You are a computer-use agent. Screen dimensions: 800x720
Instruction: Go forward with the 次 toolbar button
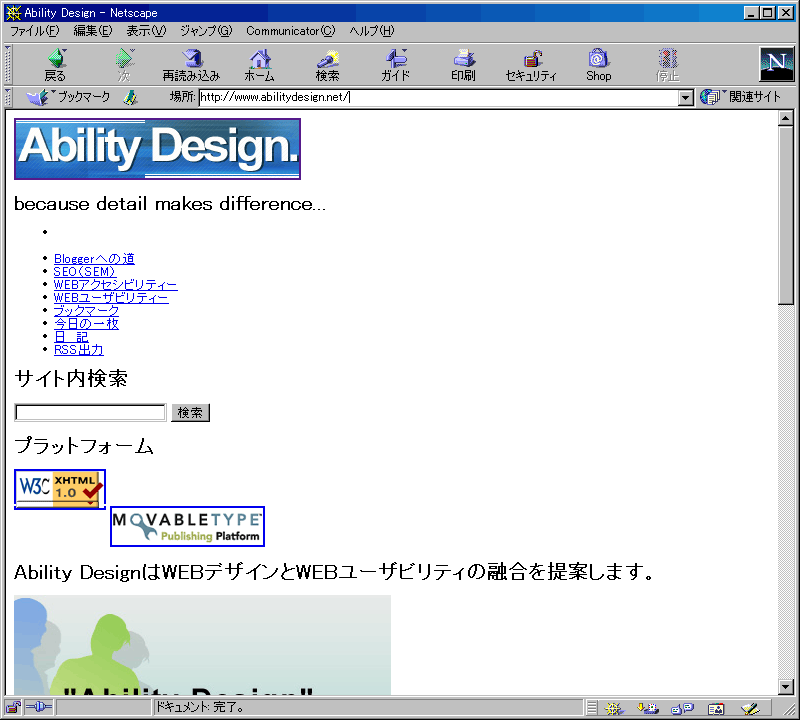(x=124, y=65)
